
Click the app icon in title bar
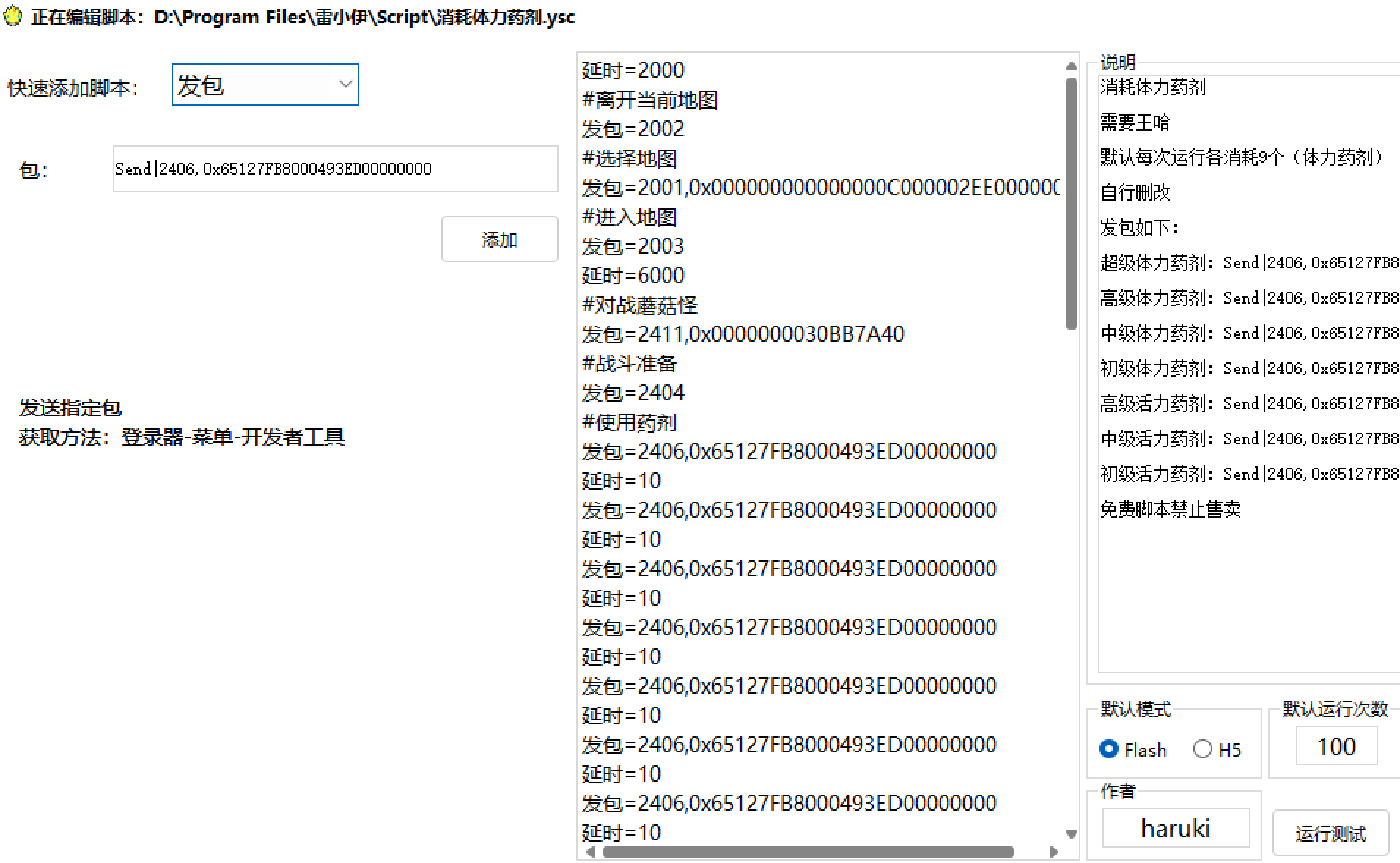coord(13,16)
